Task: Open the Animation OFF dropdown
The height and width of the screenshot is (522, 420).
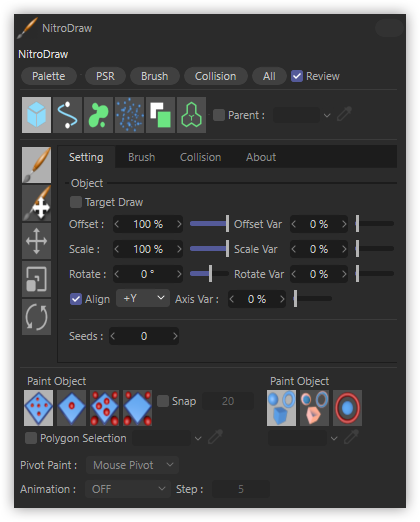Action: tap(128, 489)
